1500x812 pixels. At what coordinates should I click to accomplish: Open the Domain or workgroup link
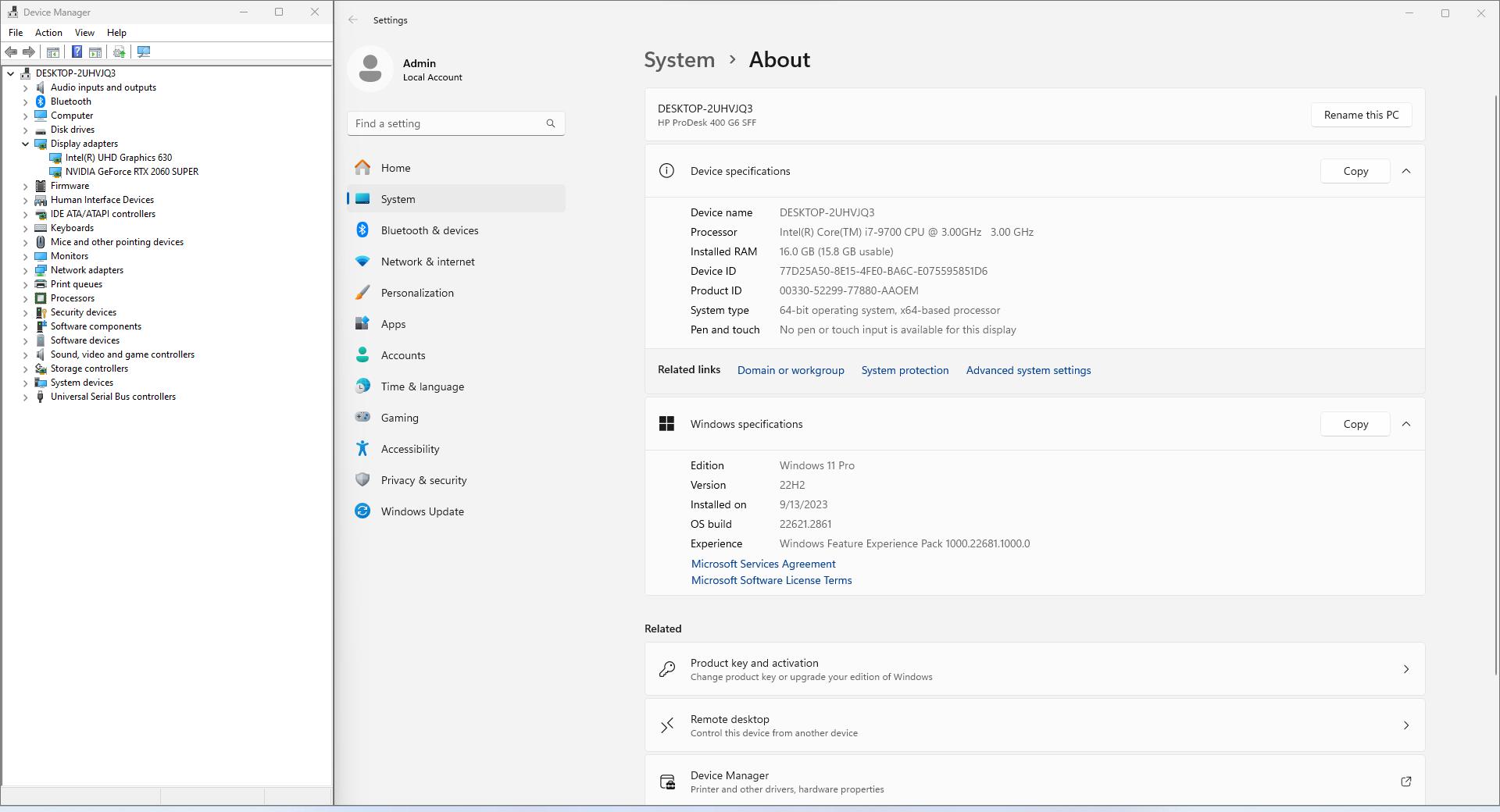[x=791, y=370]
